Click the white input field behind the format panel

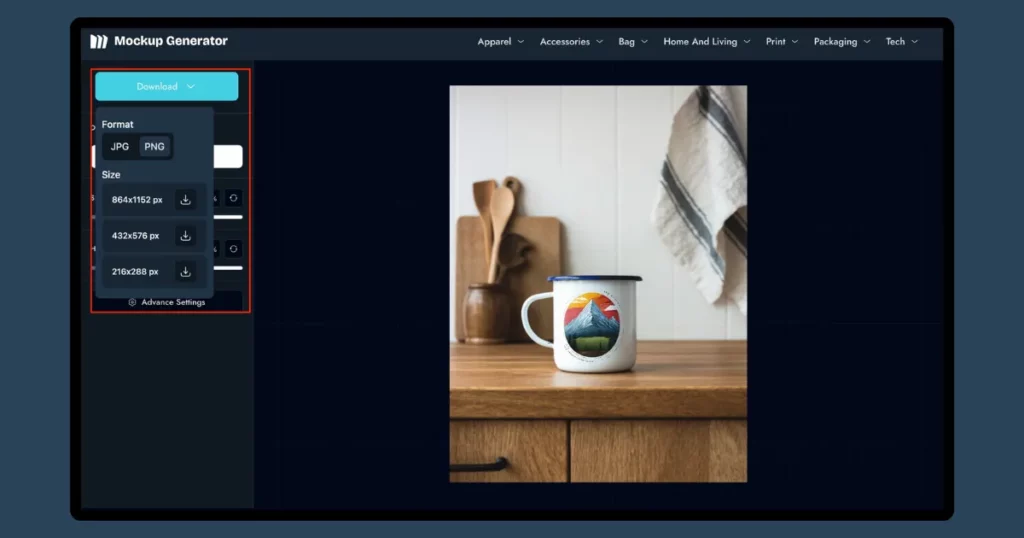tap(228, 156)
